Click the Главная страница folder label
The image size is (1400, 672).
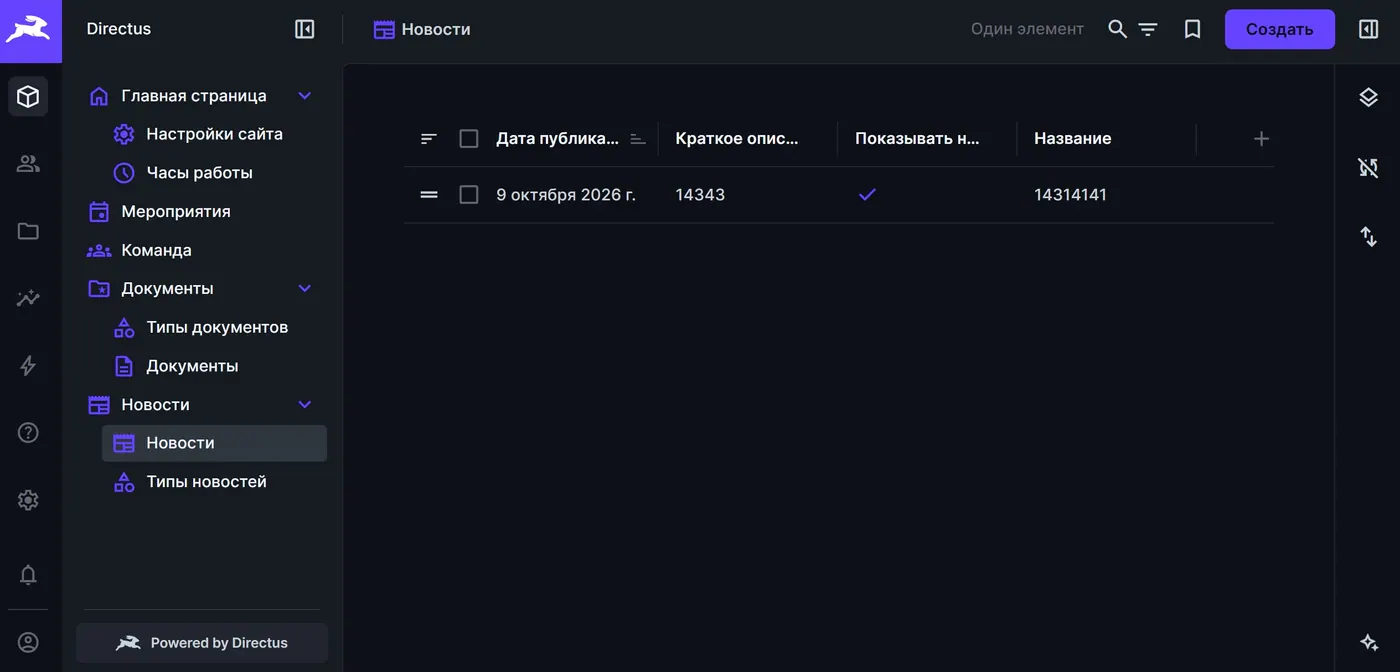194,96
